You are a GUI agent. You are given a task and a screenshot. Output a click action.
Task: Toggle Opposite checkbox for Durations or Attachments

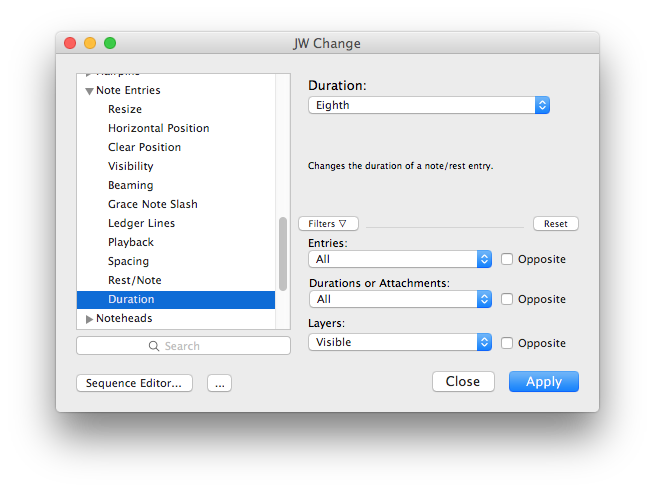pyautogui.click(x=508, y=299)
